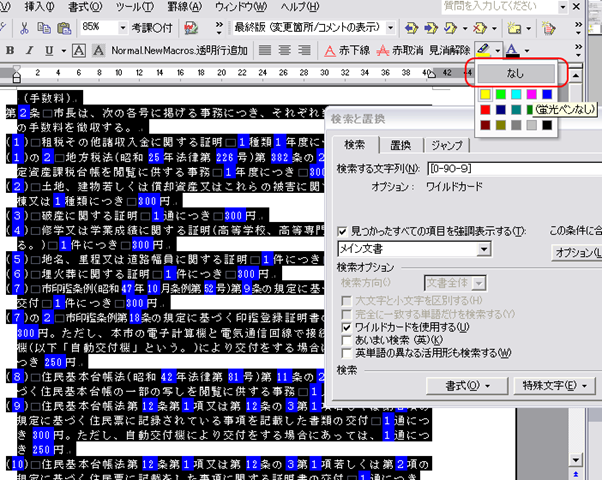Click the 考課〇付 toolbar button

coord(152,28)
